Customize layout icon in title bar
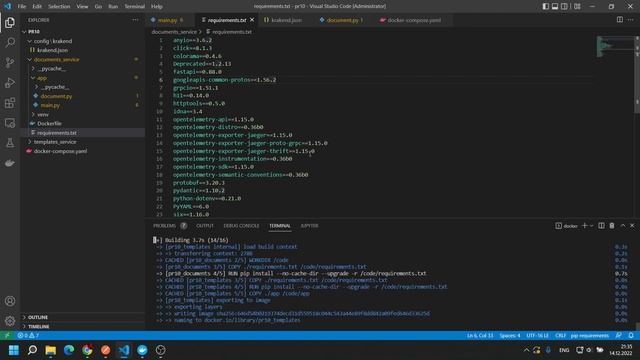The image size is (640, 360). pos(577,6)
